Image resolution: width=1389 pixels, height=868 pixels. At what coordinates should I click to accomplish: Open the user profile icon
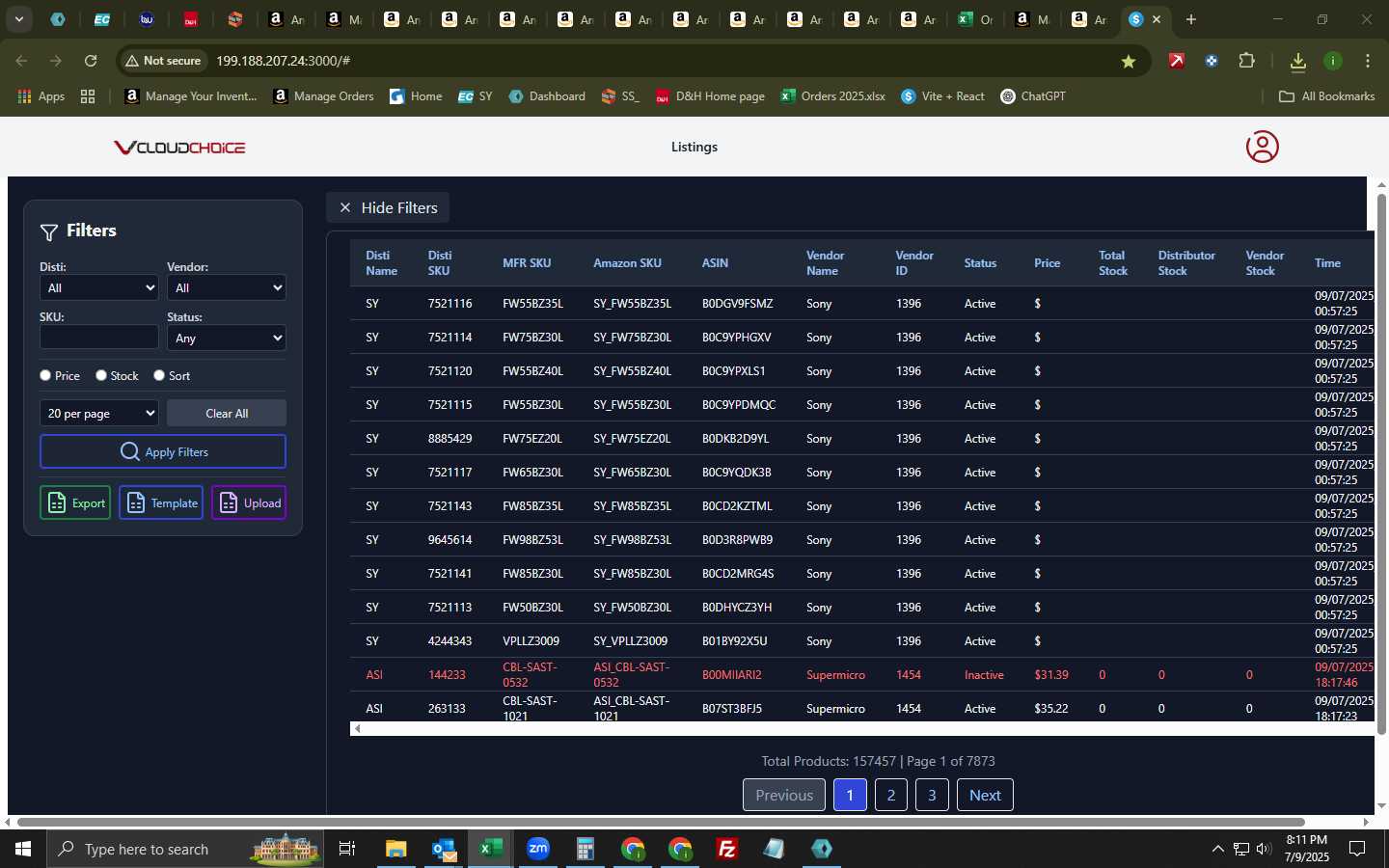pos(1262,147)
